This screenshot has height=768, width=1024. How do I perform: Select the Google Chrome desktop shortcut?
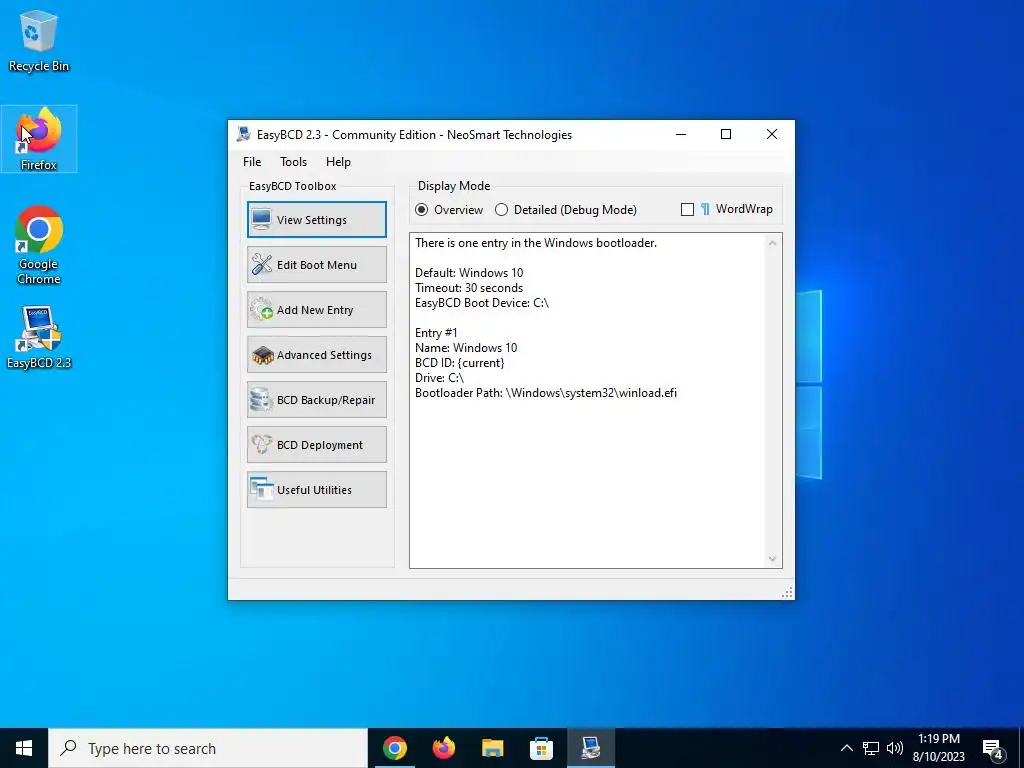pos(39,245)
